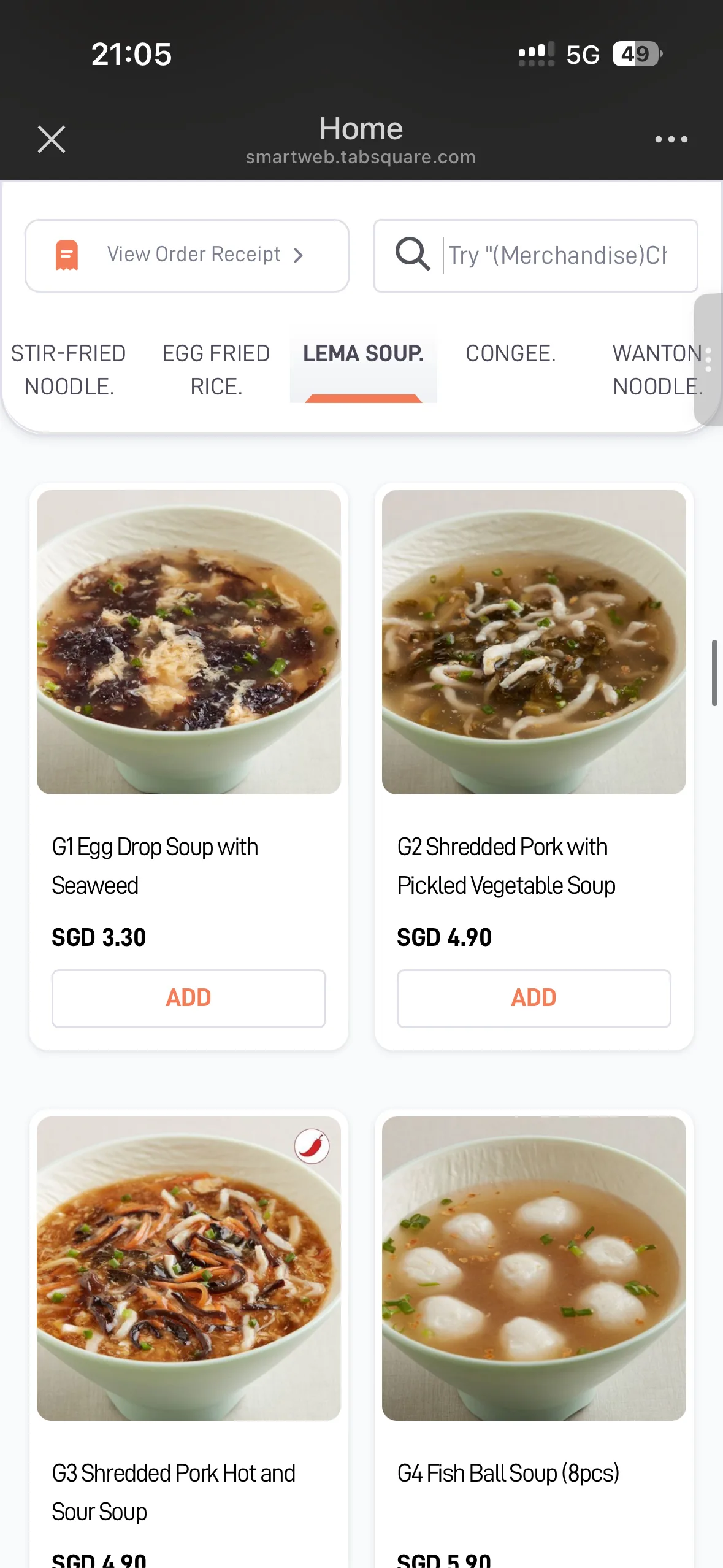
Task: Add G1 Egg Drop Soup with Seaweed
Action: (x=189, y=998)
